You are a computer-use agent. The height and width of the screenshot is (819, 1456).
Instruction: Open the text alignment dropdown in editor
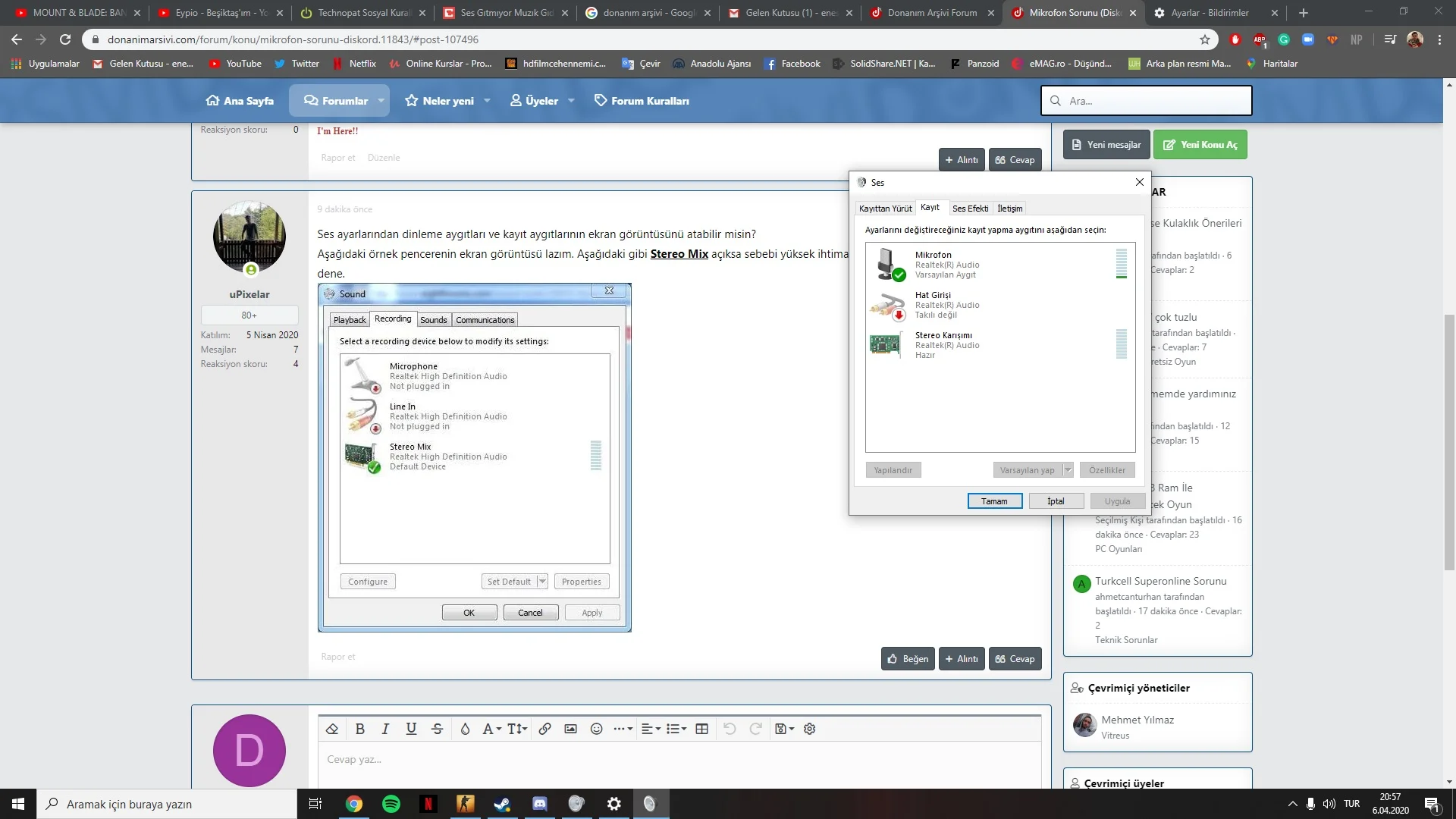[651, 729]
